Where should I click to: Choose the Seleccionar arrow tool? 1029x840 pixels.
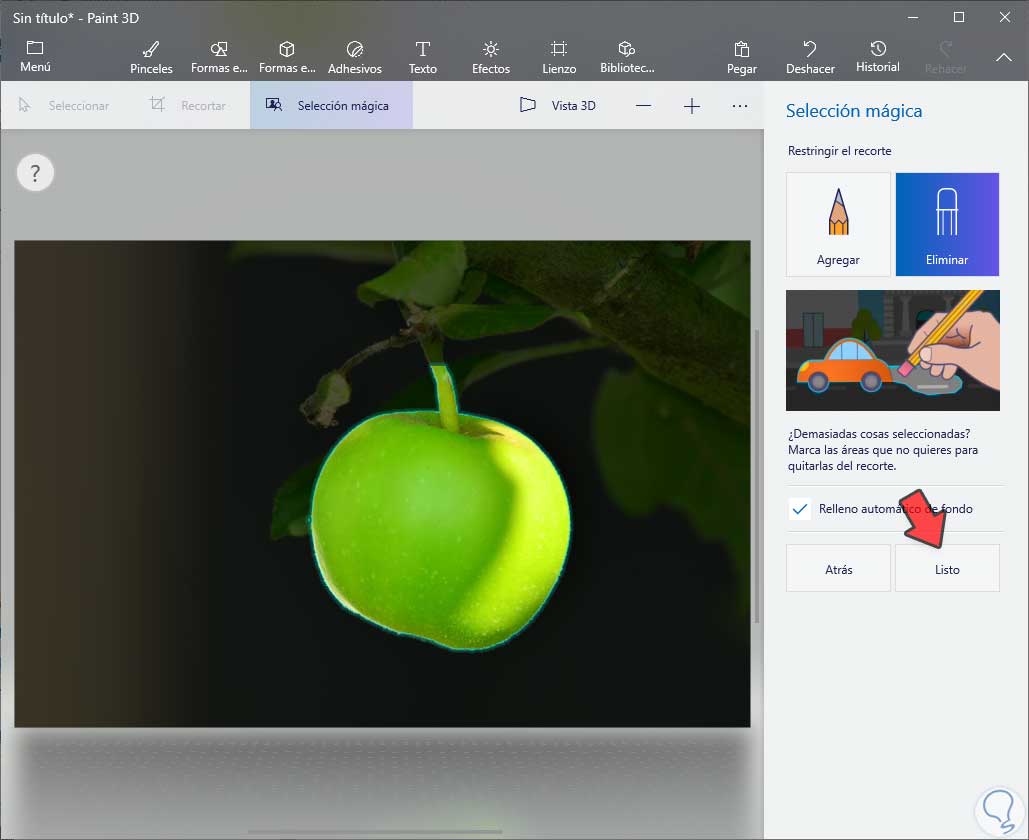pyautogui.click(x=64, y=105)
